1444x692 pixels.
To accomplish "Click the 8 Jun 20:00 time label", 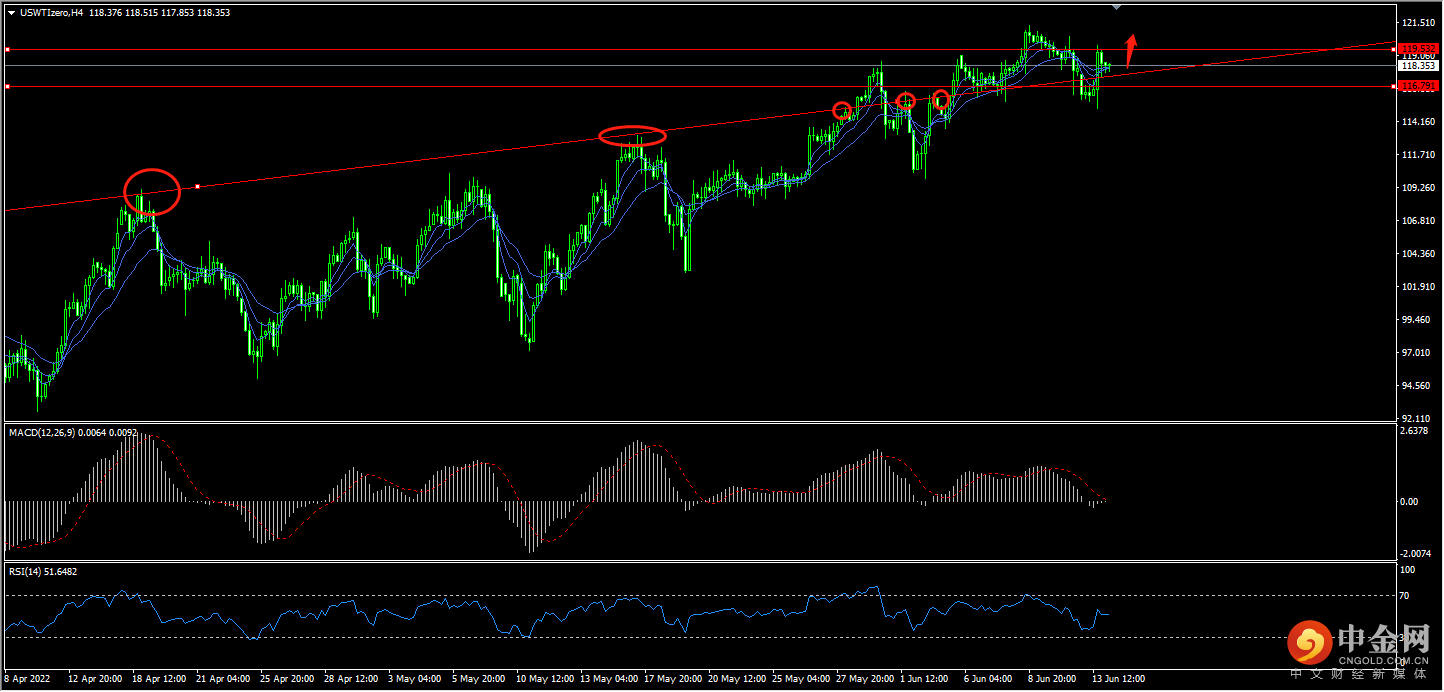I will pos(1054,678).
